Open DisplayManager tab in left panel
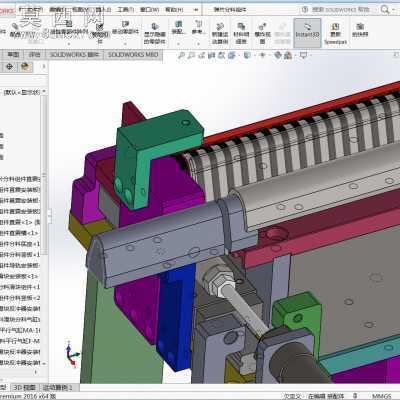The image size is (400, 400). point(25,67)
